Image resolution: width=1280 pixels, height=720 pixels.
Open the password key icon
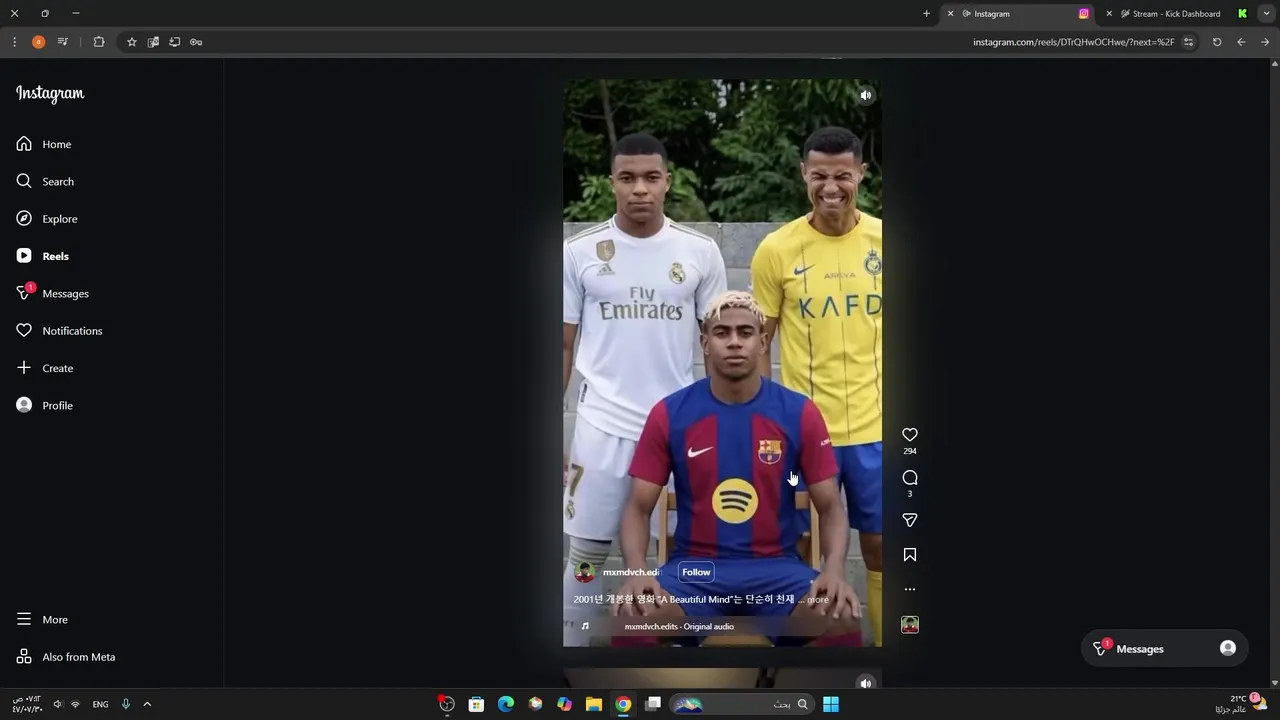tap(196, 42)
